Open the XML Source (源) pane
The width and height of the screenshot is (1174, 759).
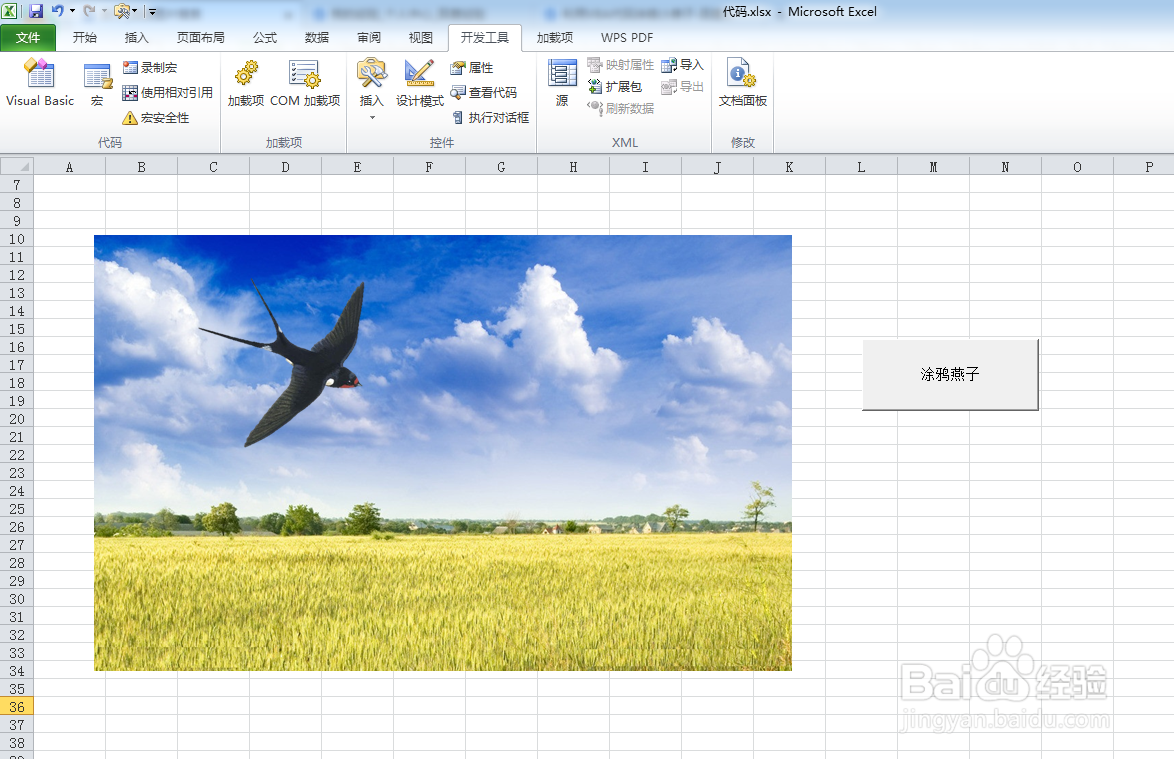[x=562, y=84]
